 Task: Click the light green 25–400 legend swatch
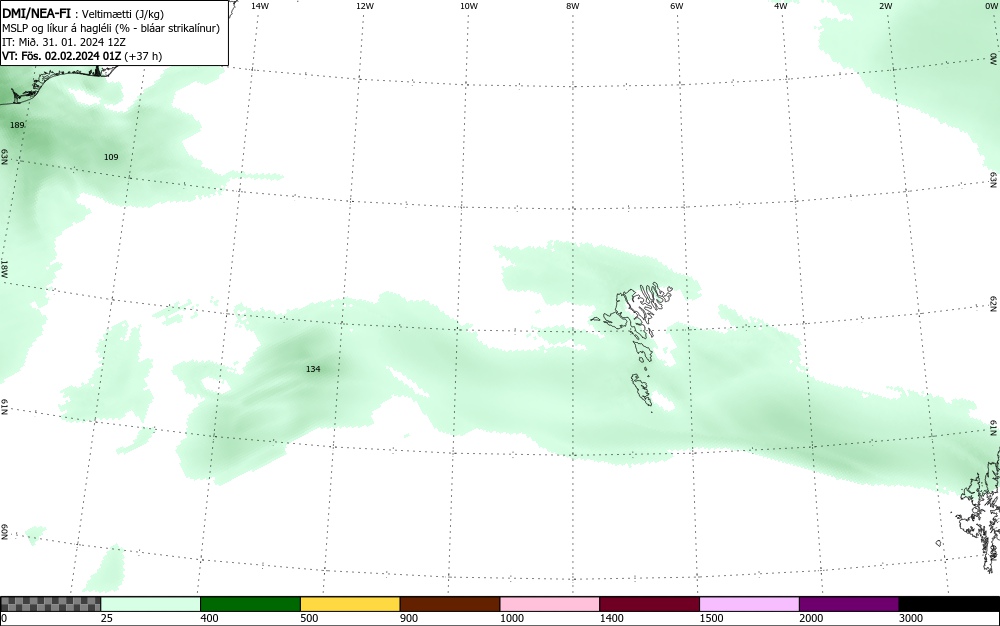click(151, 604)
